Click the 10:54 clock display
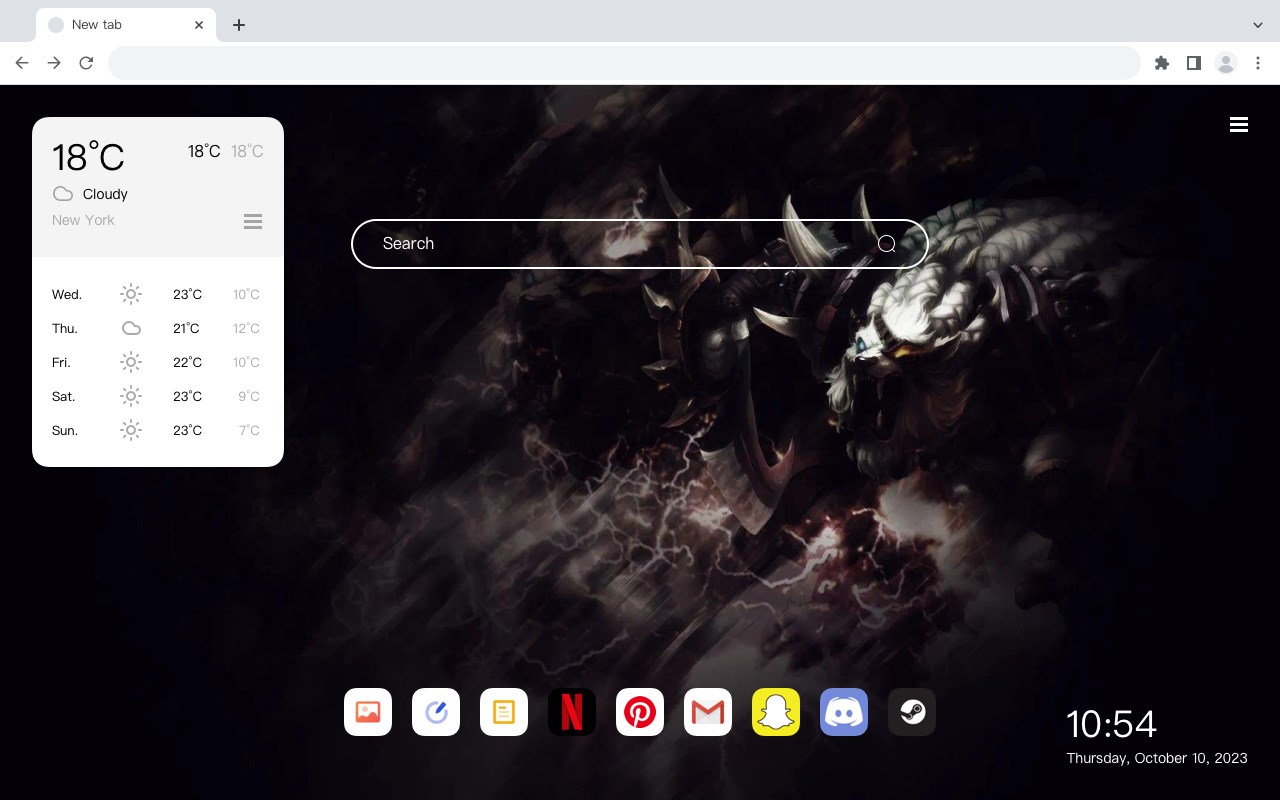This screenshot has height=800, width=1280. click(1111, 724)
